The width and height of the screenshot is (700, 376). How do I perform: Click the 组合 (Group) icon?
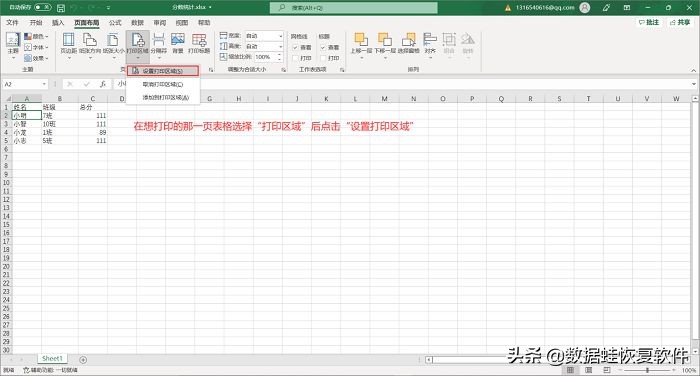449,39
